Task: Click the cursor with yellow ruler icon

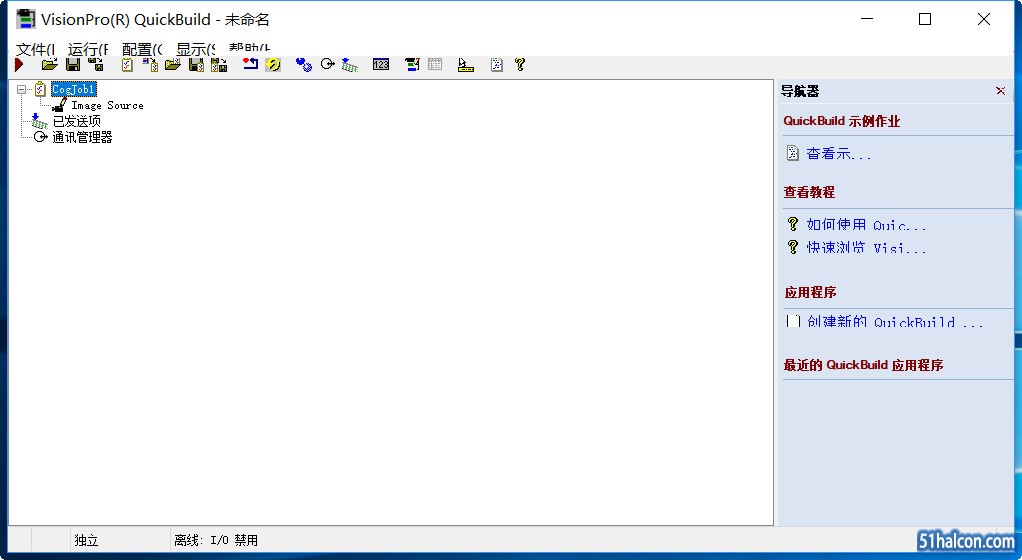Action: click(465, 65)
